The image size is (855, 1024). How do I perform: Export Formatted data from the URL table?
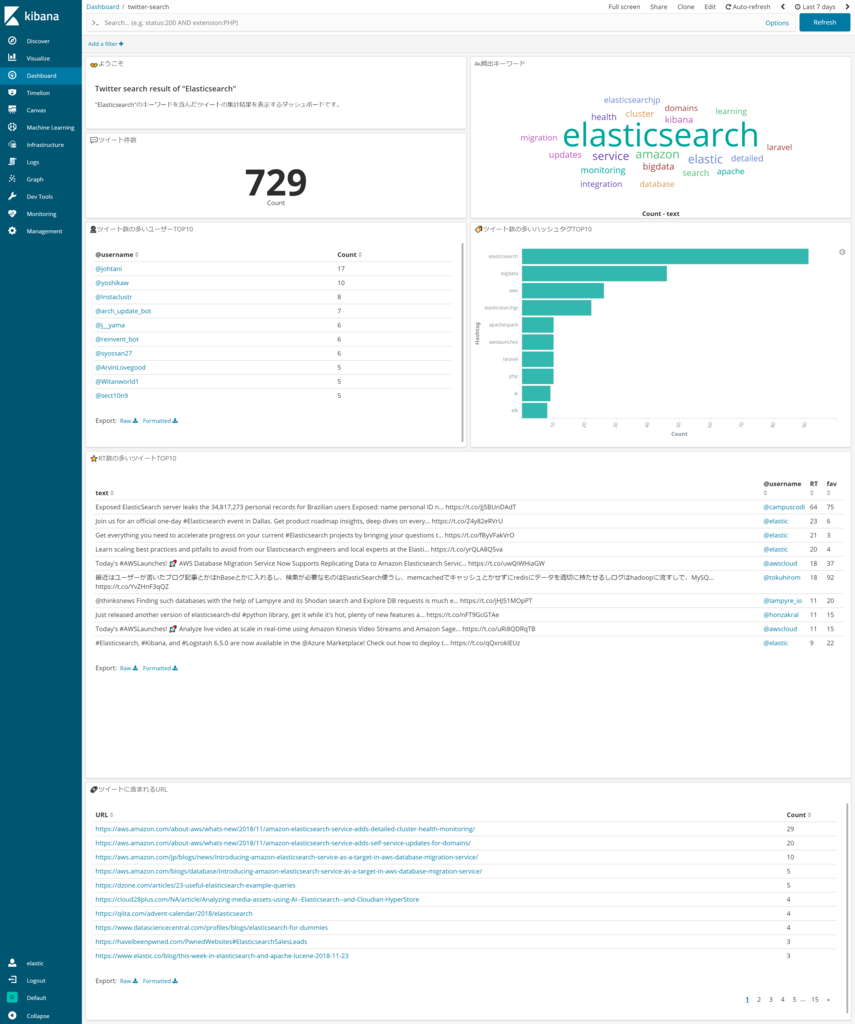pyautogui.click(x=160, y=981)
